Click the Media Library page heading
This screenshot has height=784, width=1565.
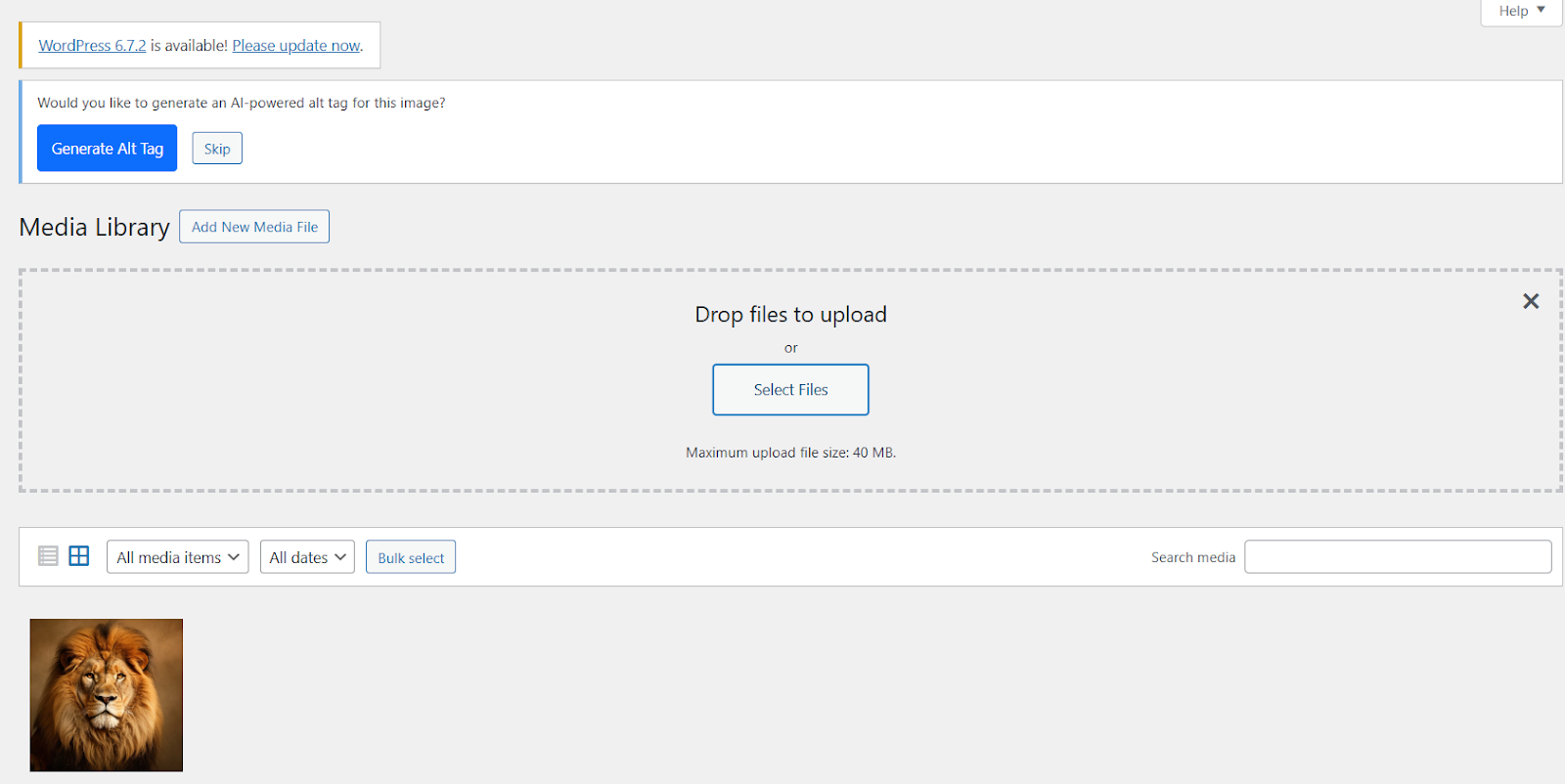pyautogui.click(x=95, y=227)
